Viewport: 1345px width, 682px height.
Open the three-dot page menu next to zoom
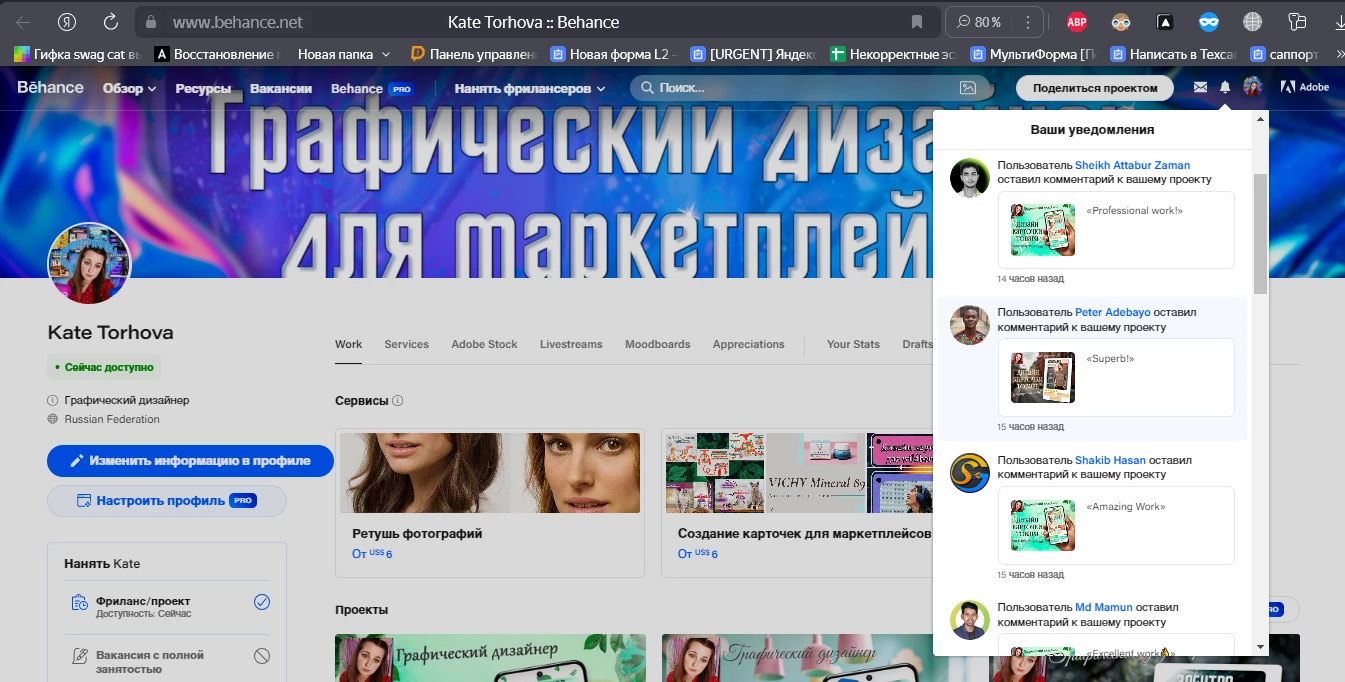click(x=1027, y=22)
